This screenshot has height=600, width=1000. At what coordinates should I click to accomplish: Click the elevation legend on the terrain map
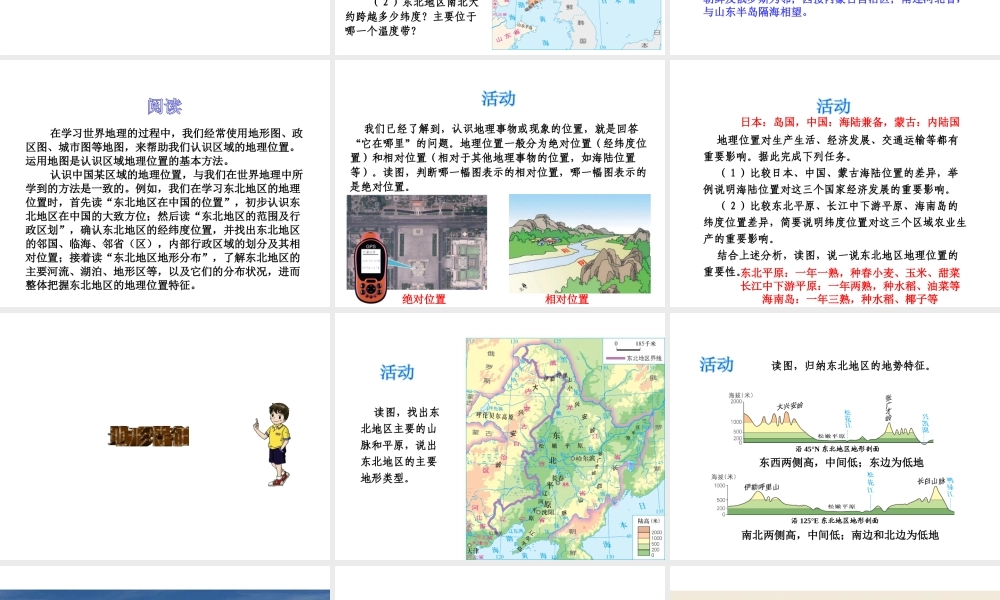[649, 537]
